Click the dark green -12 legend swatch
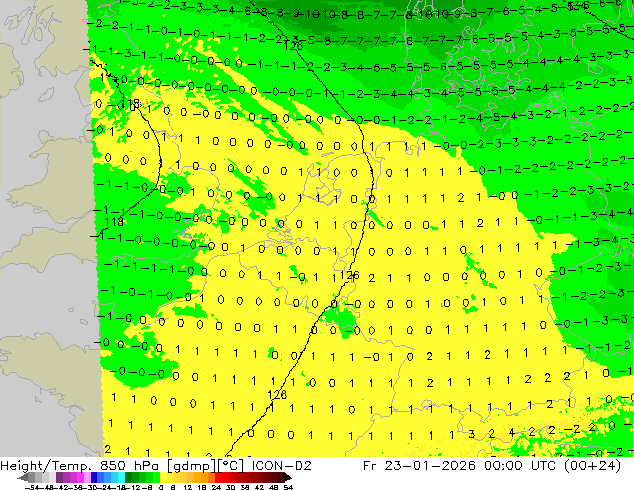Viewport: 634px width, 490px height. tap(128, 477)
